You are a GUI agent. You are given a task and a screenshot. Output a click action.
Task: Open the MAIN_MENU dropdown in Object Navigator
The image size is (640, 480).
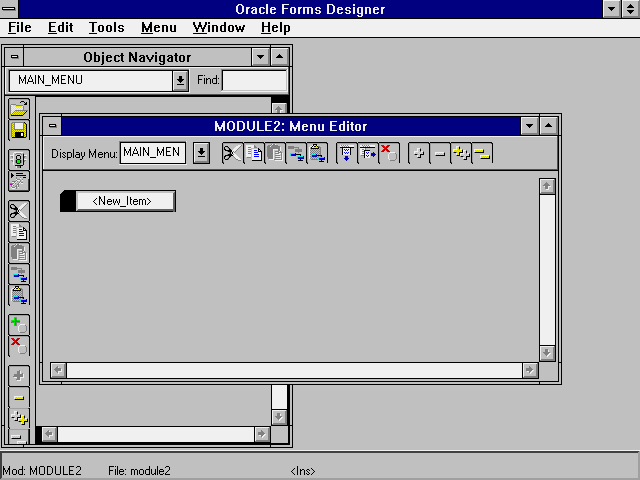(x=180, y=80)
